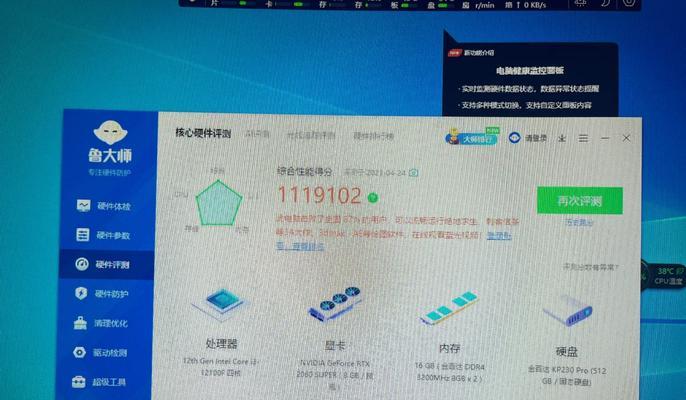Click the score value 1119102
The width and height of the screenshot is (686, 400).
point(319,195)
